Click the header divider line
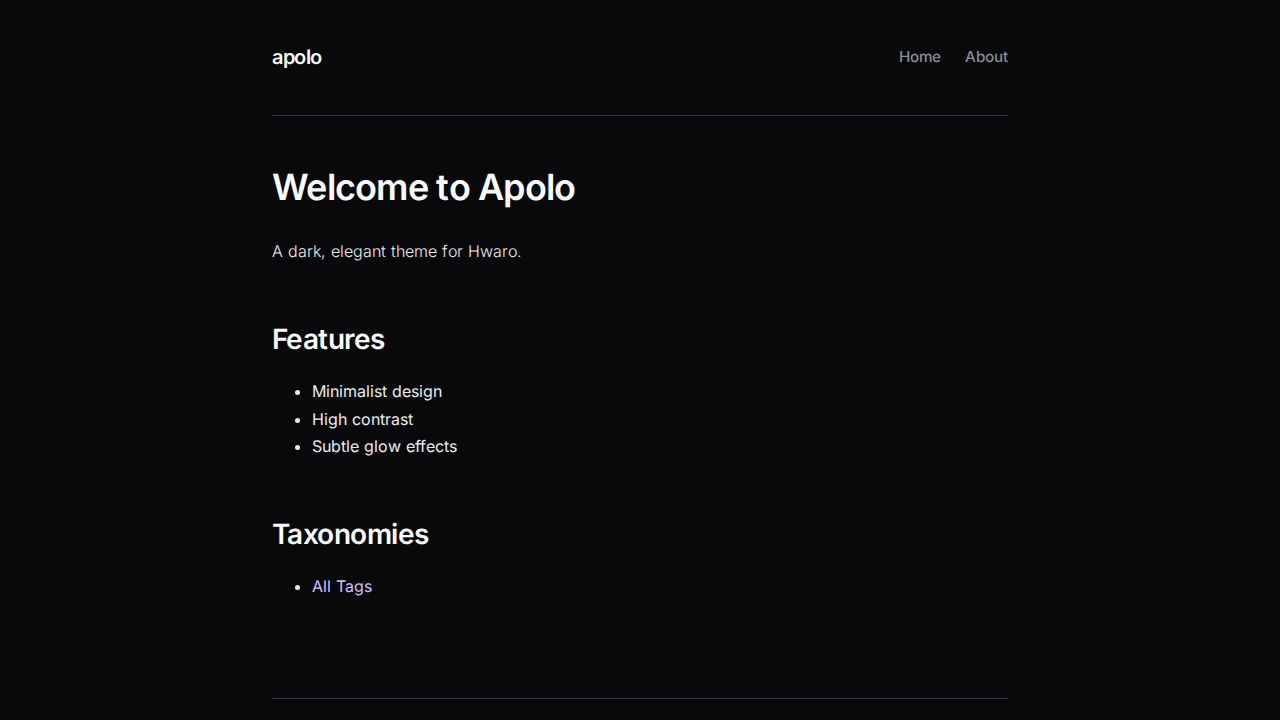 click(x=639, y=118)
